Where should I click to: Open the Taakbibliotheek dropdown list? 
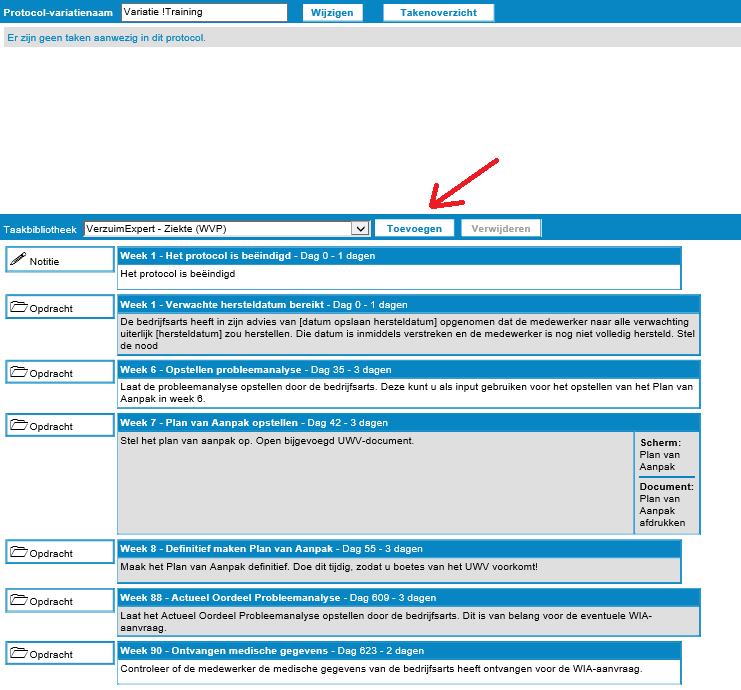[226, 228]
